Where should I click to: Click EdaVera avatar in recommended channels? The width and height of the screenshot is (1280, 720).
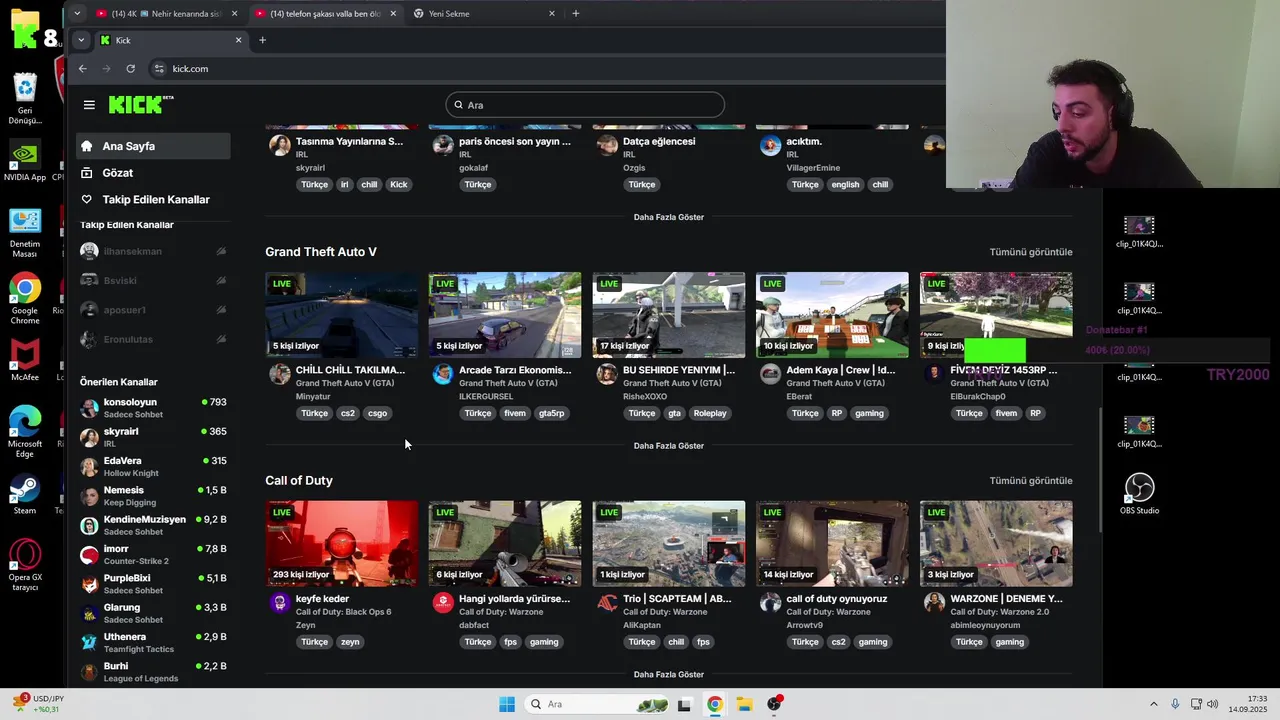pos(89,467)
